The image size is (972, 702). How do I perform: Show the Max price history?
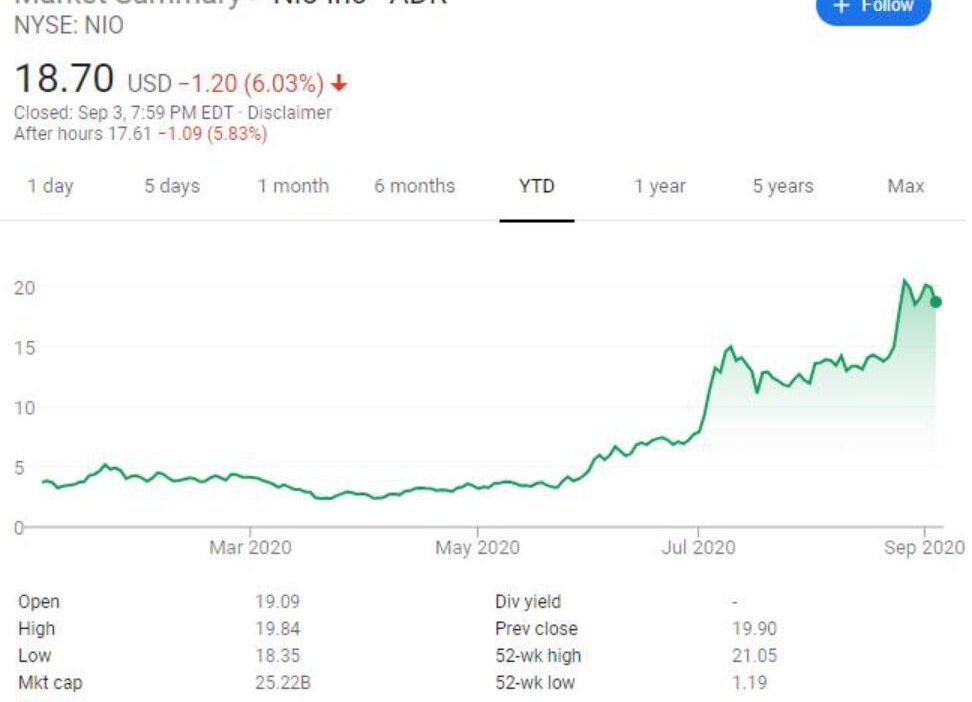coord(906,186)
